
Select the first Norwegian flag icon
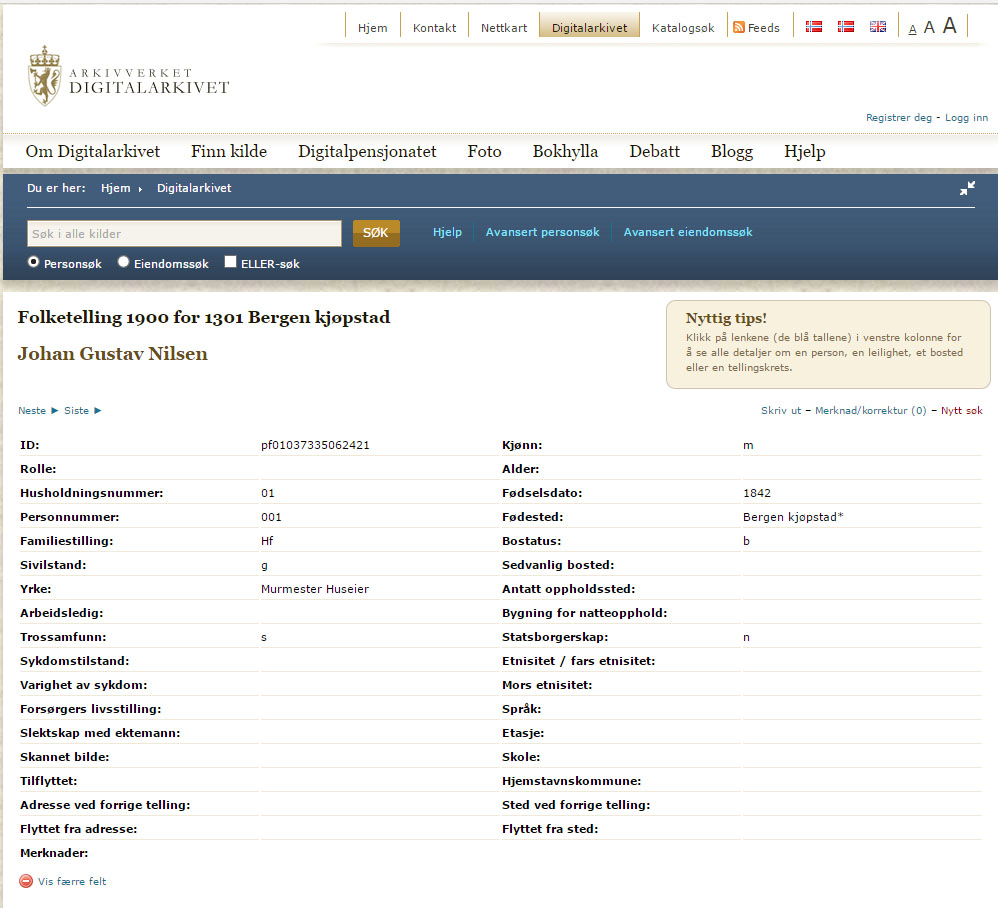click(x=814, y=27)
